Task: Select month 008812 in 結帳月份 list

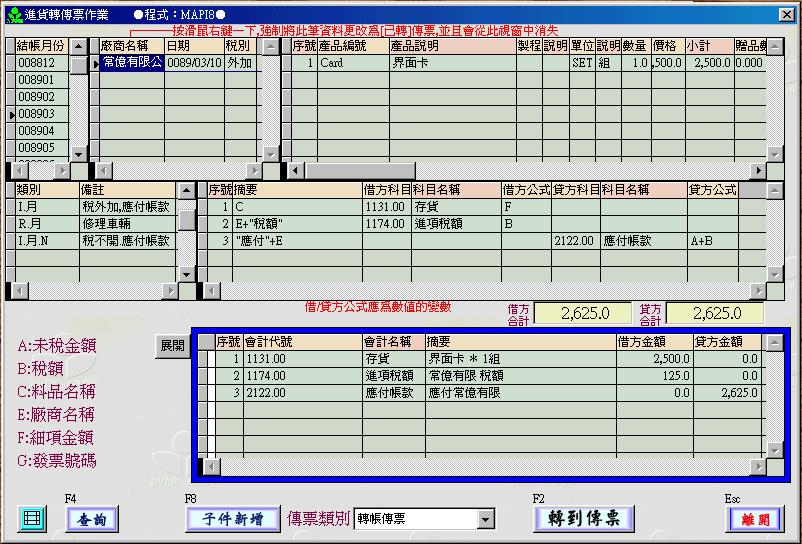Action: click(x=42, y=63)
